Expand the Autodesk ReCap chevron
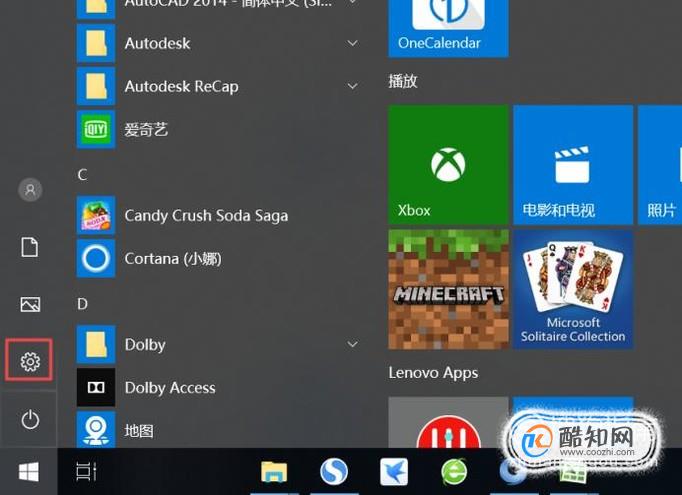The height and width of the screenshot is (495, 682). [353, 86]
